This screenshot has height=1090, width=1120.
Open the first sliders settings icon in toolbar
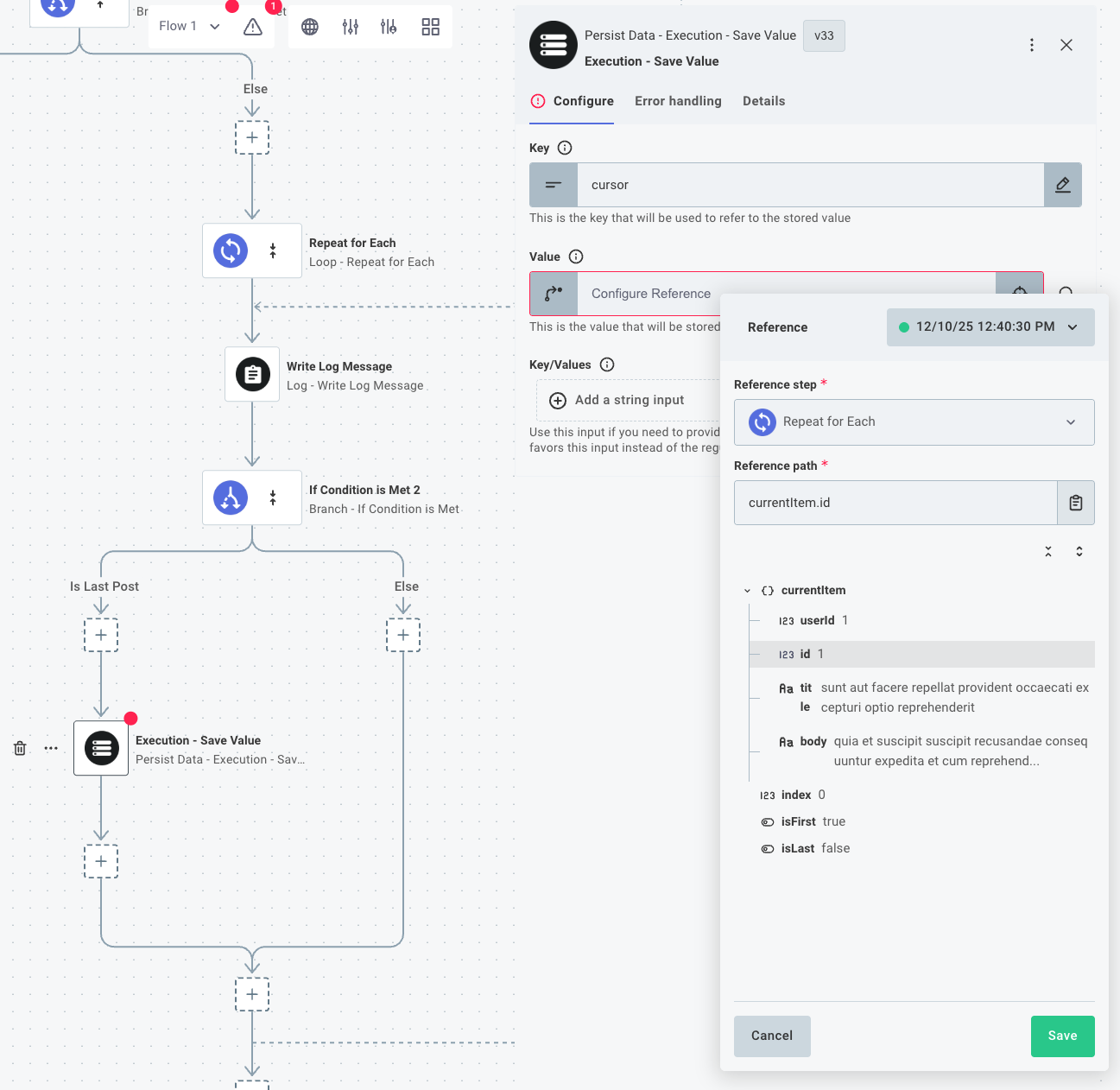tap(350, 27)
